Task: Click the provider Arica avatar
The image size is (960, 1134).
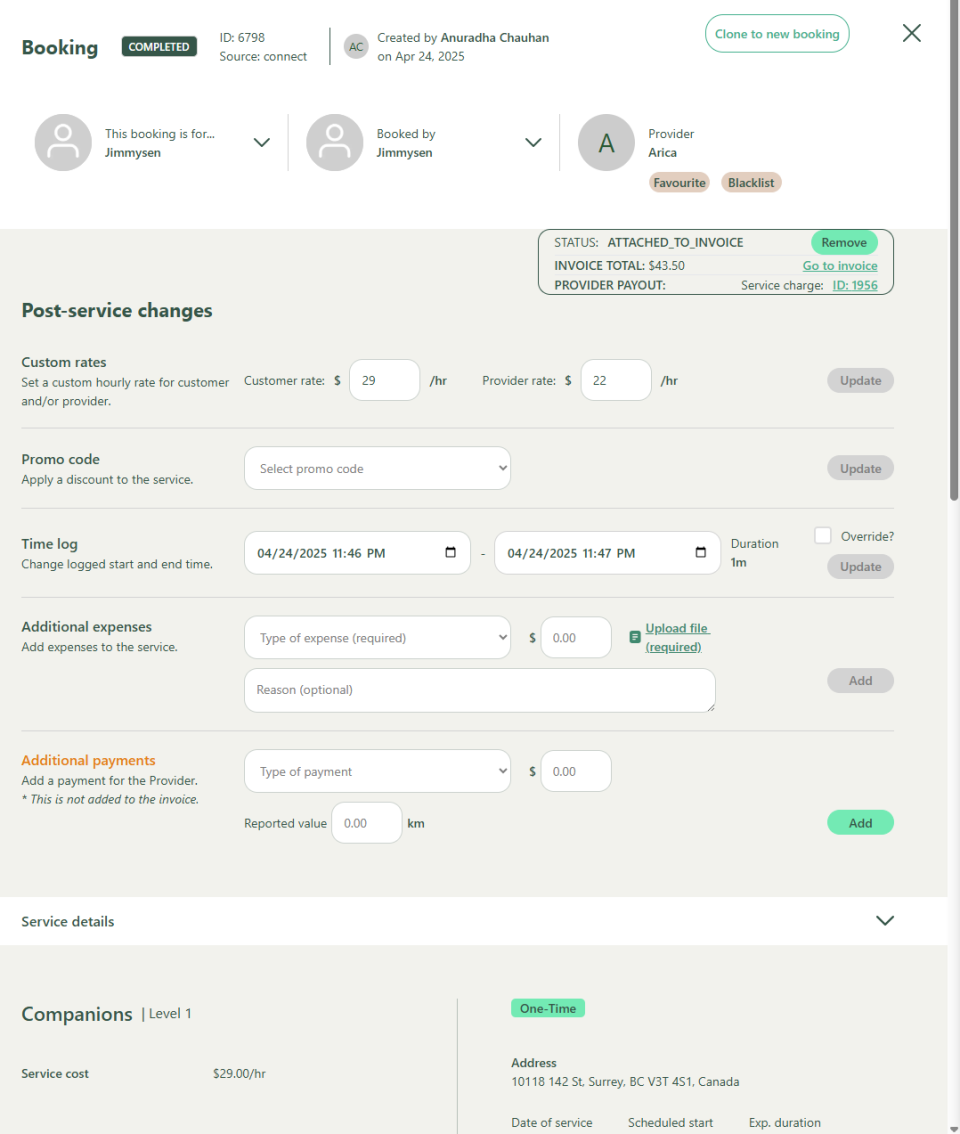Action: (x=606, y=143)
